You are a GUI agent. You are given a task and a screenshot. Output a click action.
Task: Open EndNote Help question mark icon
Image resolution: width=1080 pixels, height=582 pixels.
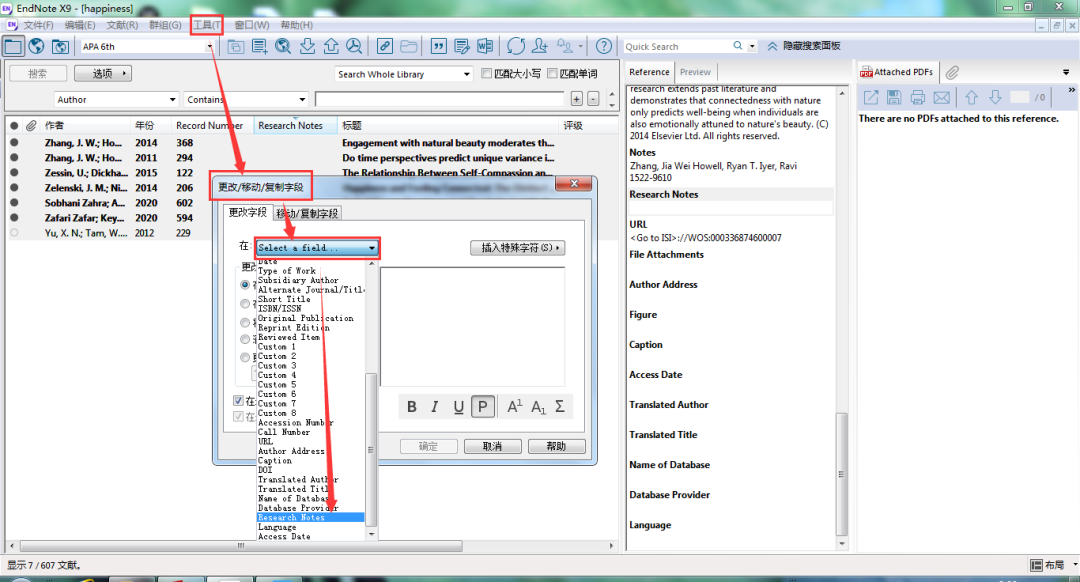[x=603, y=46]
